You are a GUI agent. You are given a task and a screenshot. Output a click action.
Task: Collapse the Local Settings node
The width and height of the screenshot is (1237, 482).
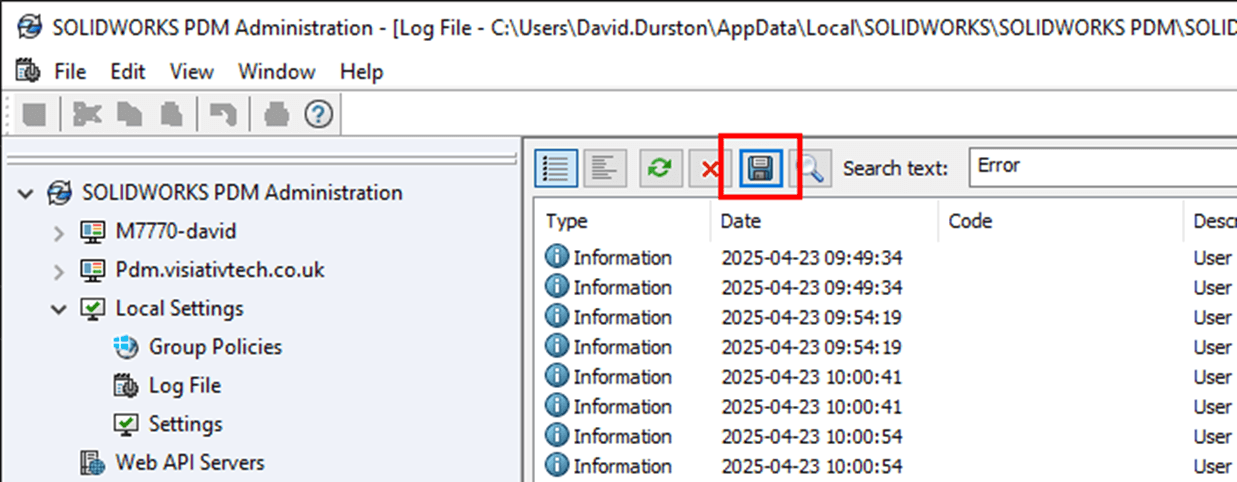pos(59,310)
